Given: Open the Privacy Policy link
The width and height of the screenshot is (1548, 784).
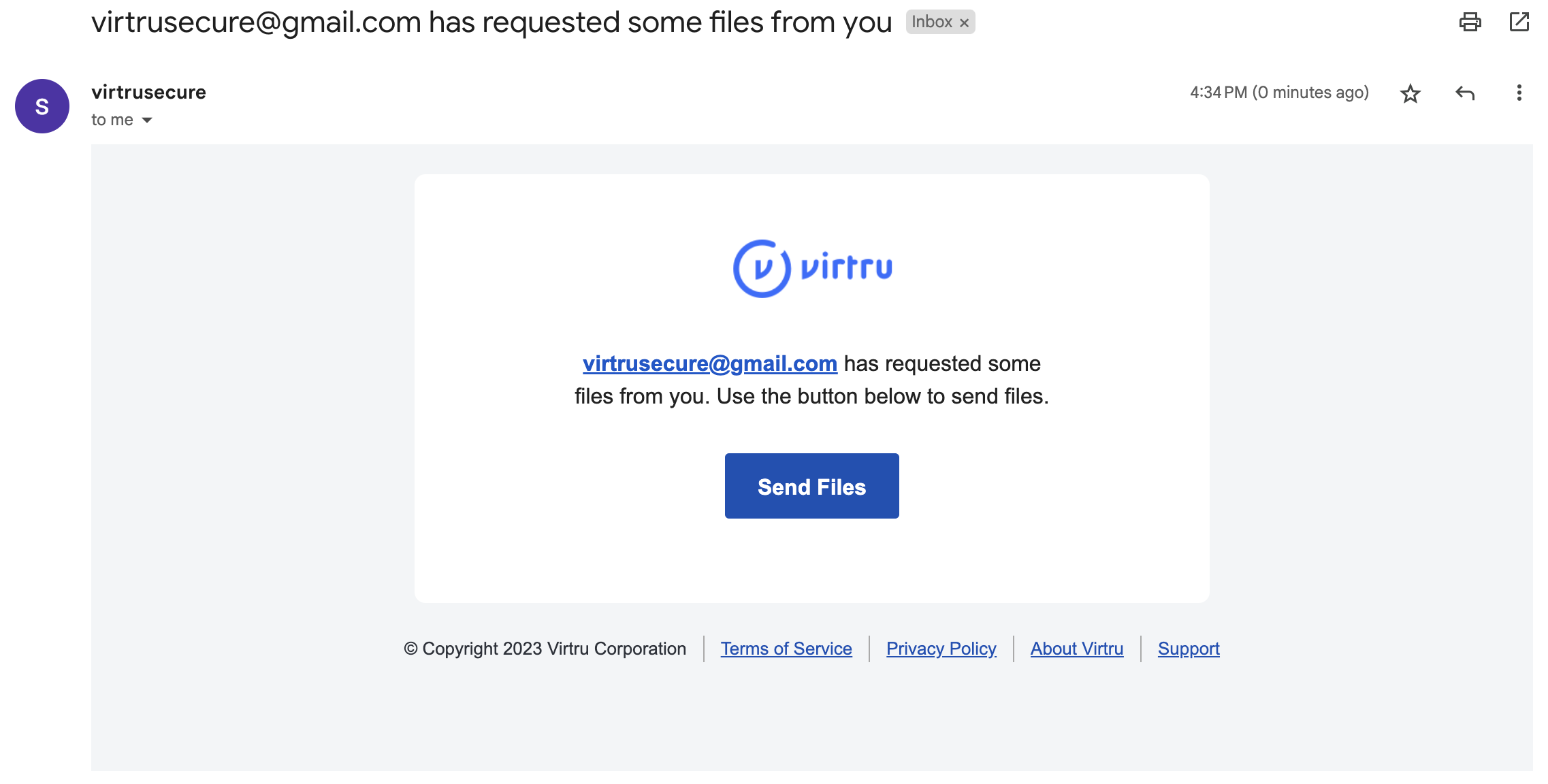Looking at the screenshot, I should point(941,649).
